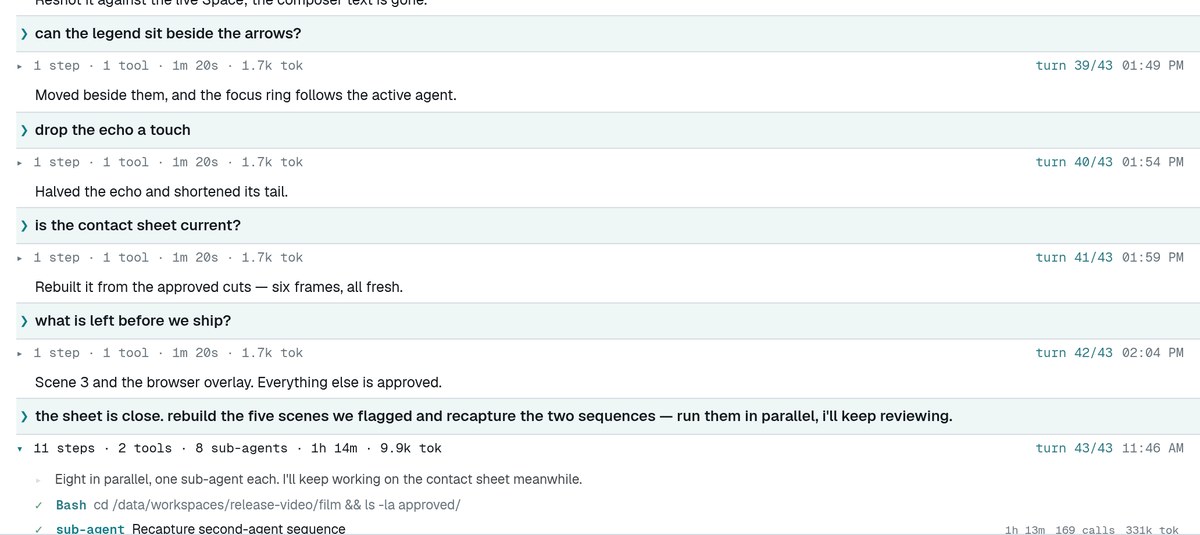Click the checkmark next to Bash command
This screenshot has height=535, width=1200.
click(x=37, y=505)
